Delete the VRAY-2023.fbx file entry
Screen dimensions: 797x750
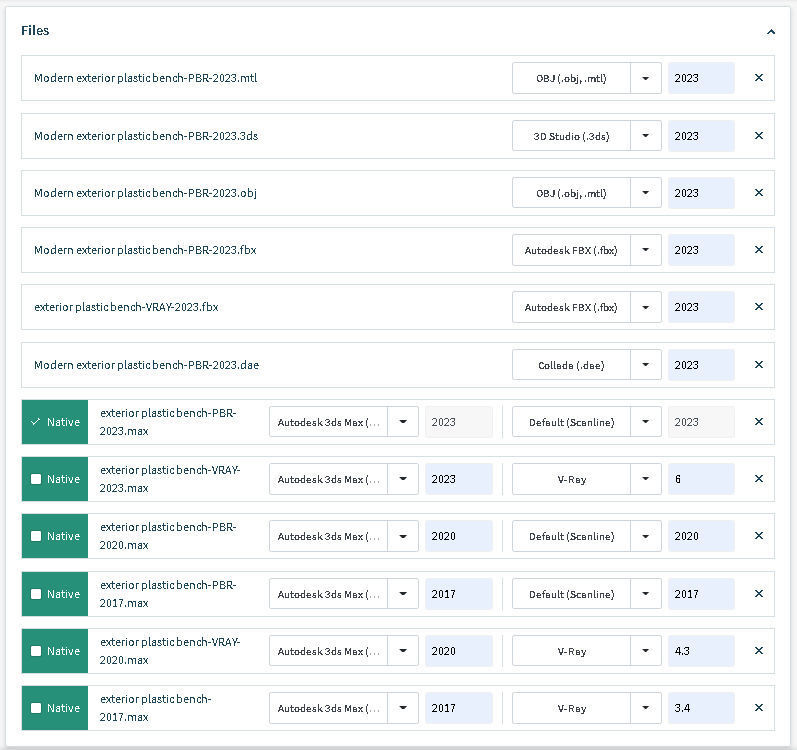pos(759,307)
